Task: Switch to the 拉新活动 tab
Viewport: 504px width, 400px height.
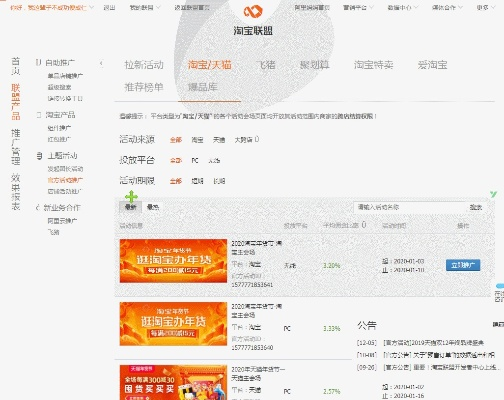Action: tap(144, 65)
